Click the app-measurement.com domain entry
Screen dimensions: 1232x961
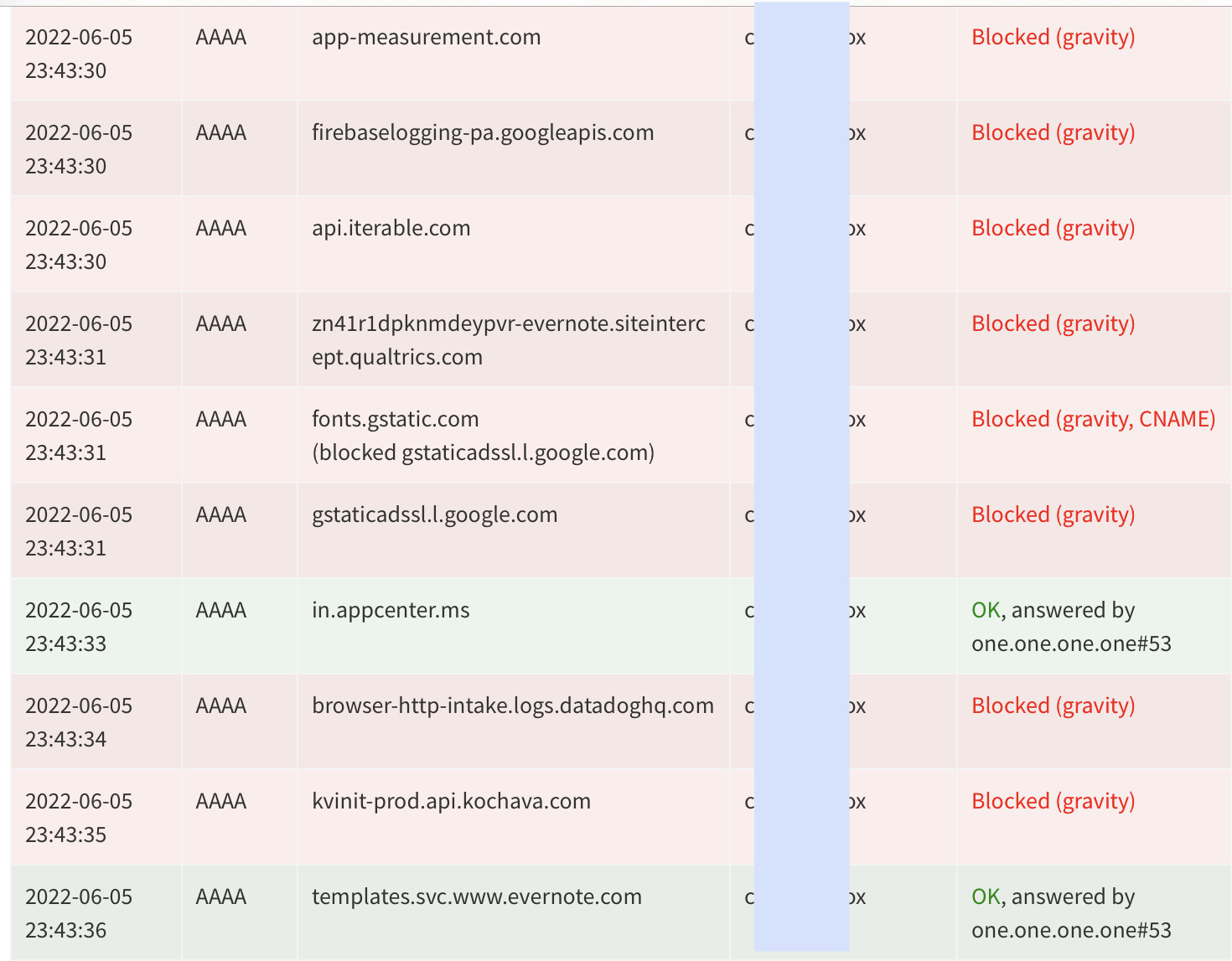[x=426, y=38]
